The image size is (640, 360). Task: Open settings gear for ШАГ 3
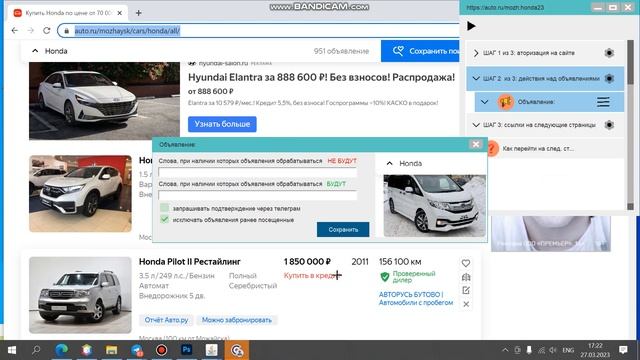coord(609,125)
